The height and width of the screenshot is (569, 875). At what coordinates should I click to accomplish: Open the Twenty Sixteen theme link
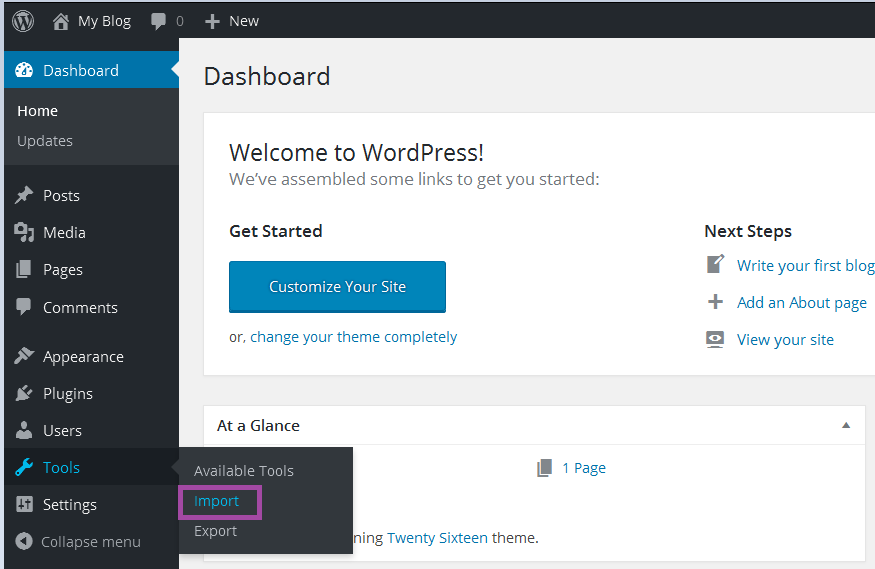[438, 538]
